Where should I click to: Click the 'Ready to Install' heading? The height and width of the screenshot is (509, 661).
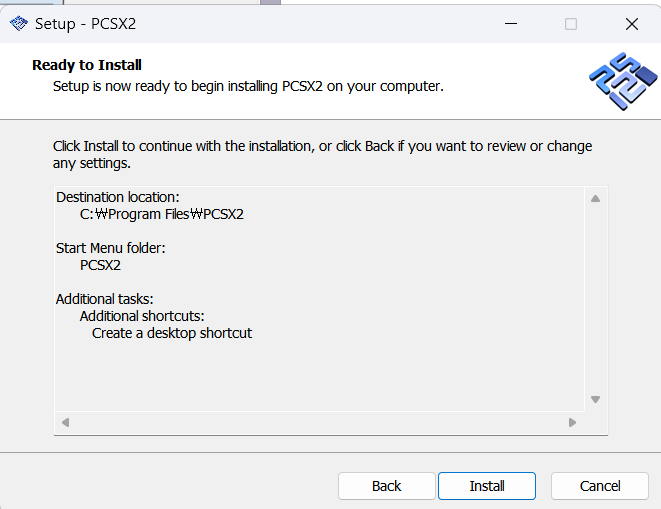[87, 65]
